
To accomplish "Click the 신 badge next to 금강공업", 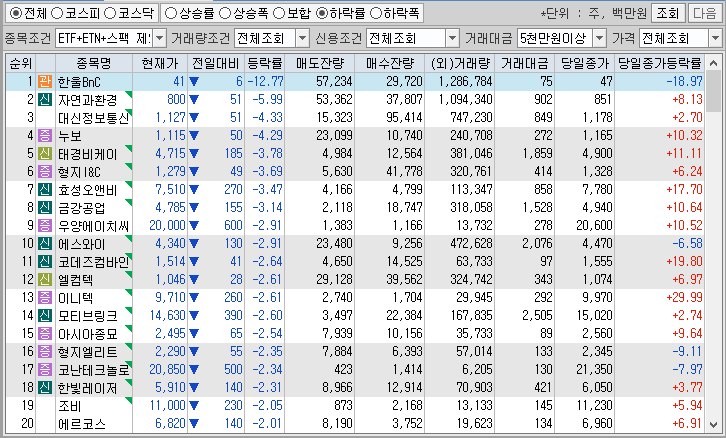I will [x=45, y=207].
